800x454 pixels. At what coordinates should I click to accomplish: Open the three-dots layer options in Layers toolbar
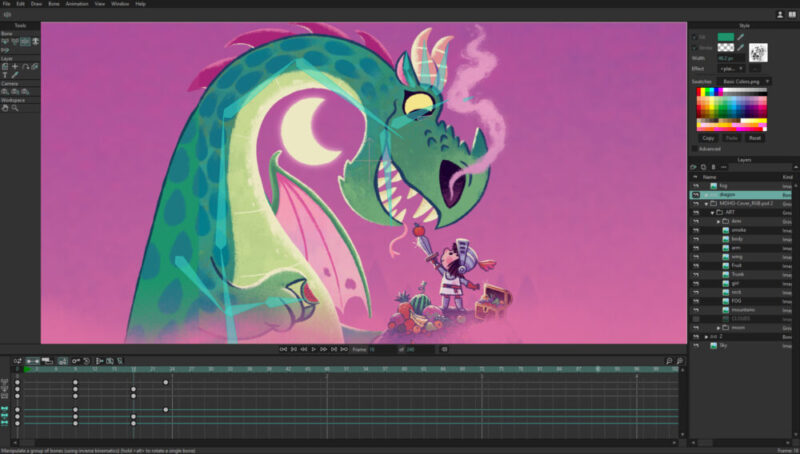(x=723, y=167)
